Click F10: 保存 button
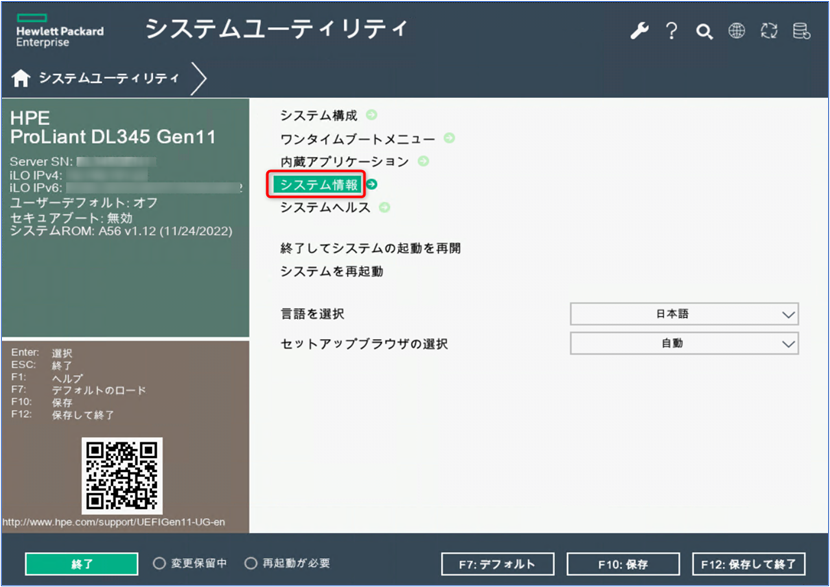Image resolution: width=830 pixels, height=587 pixels. [x=623, y=564]
